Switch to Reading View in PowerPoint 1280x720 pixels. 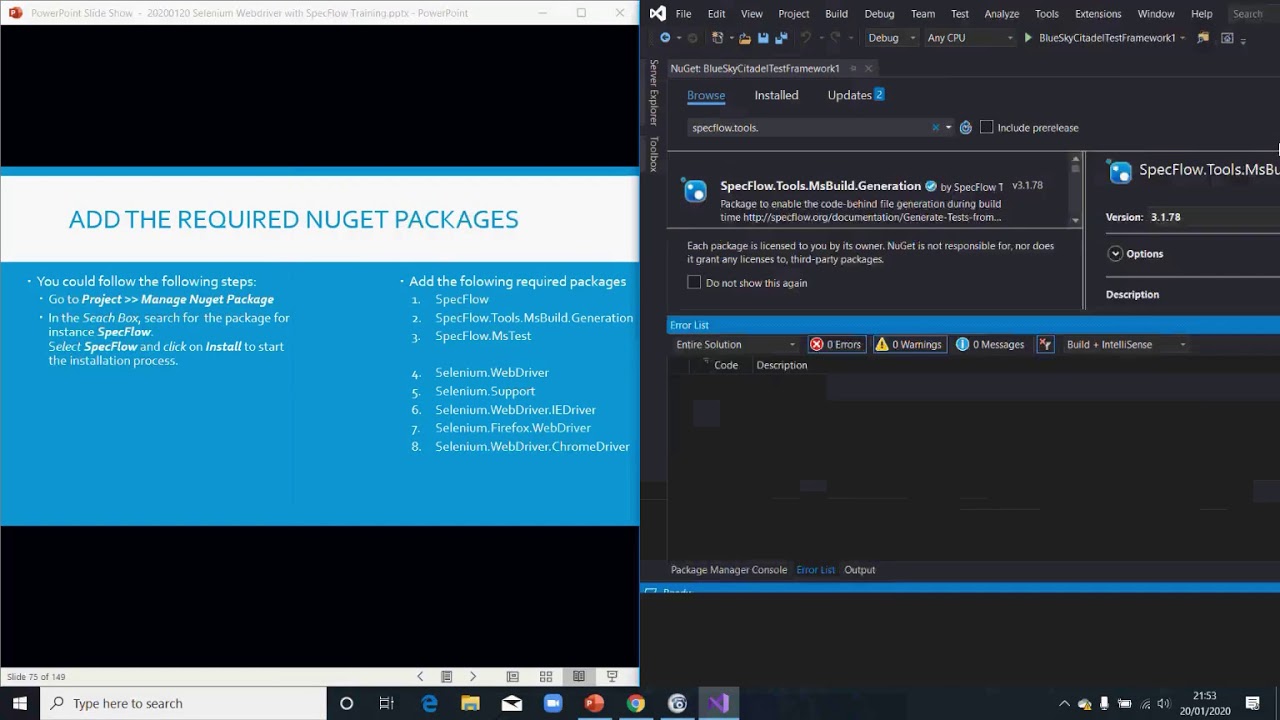(x=578, y=677)
